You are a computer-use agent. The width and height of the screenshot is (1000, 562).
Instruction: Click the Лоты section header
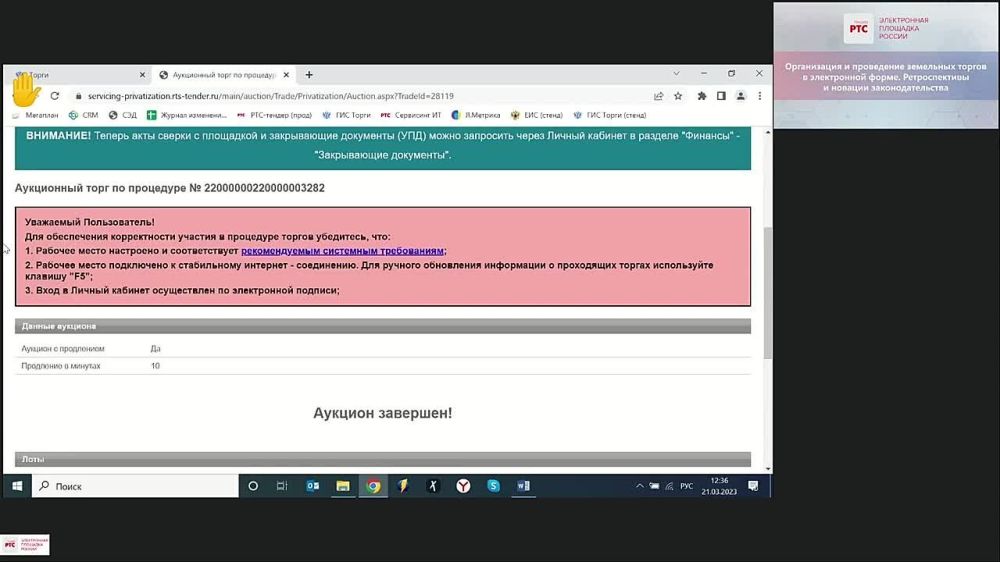(x=383, y=459)
